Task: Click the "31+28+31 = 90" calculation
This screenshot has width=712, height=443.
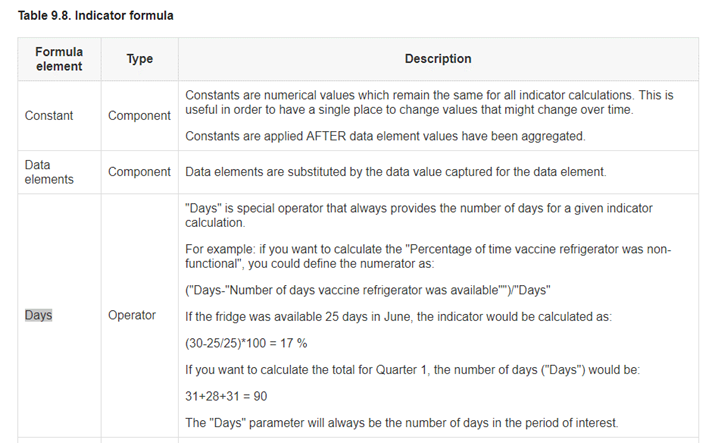Action: click(x=227, y=396)
